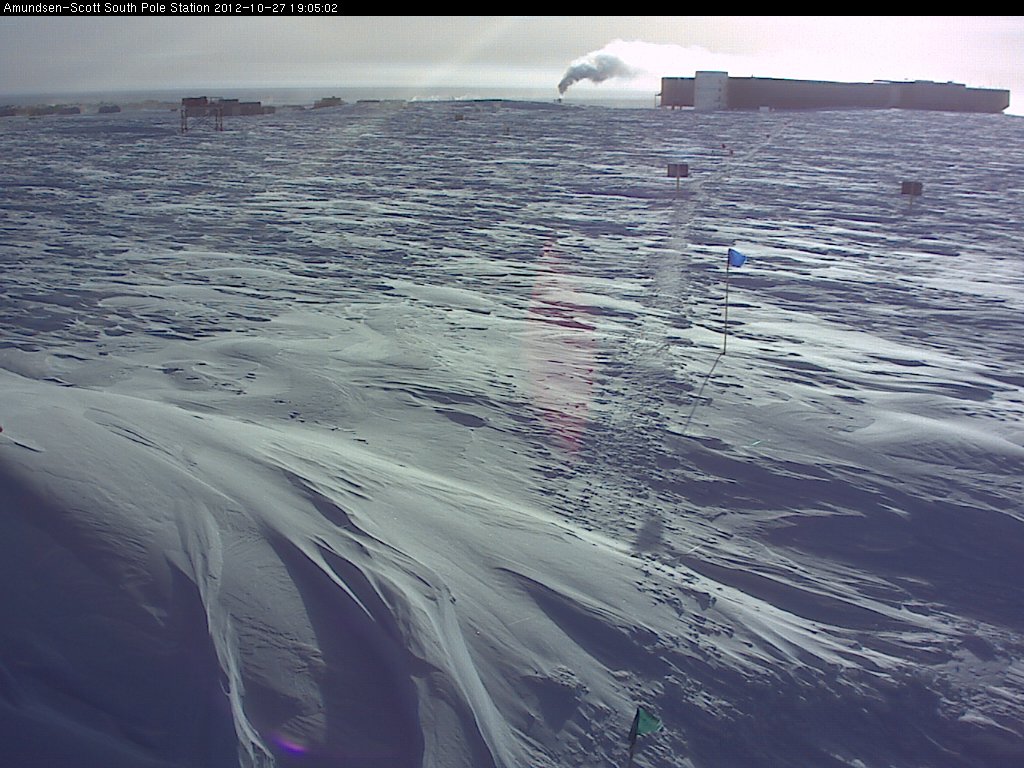
Task: Click the 'Amundsen-Scott South Pole Station' title text
Action: [x=106, y=7]
